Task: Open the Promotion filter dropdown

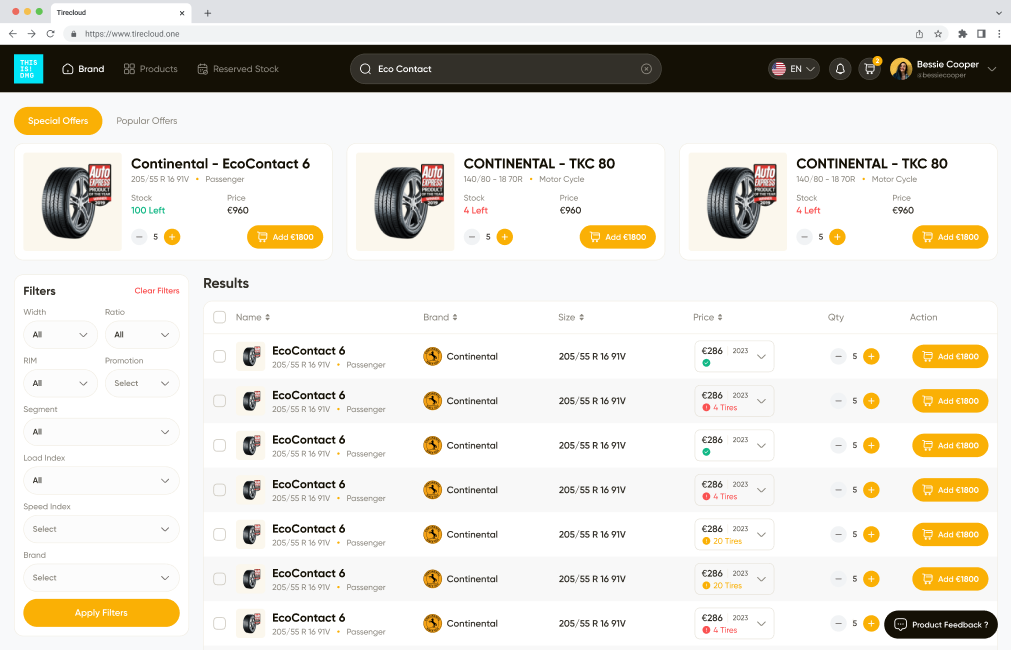Action: point(142,383)
